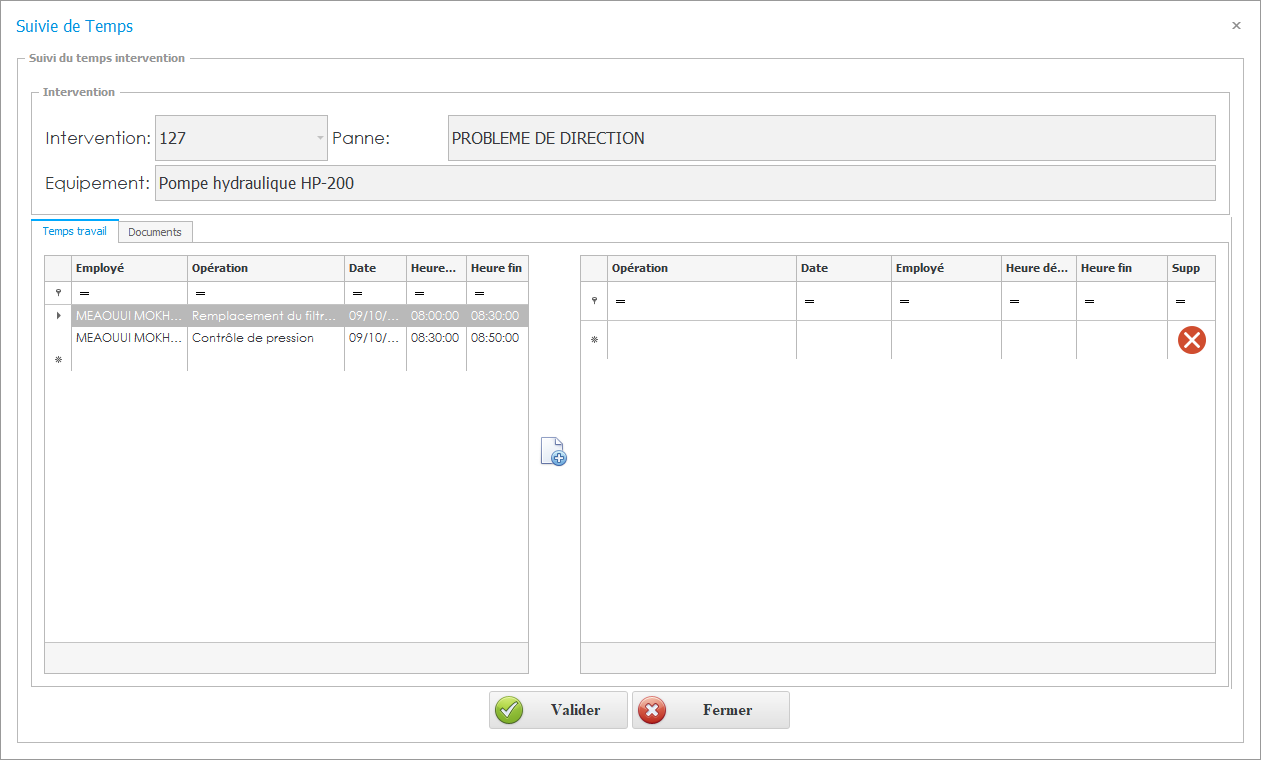Open the Intervention dropdown showing 127
The height and width of the screenshot is (760, 1261).
[x=320, y=138]
